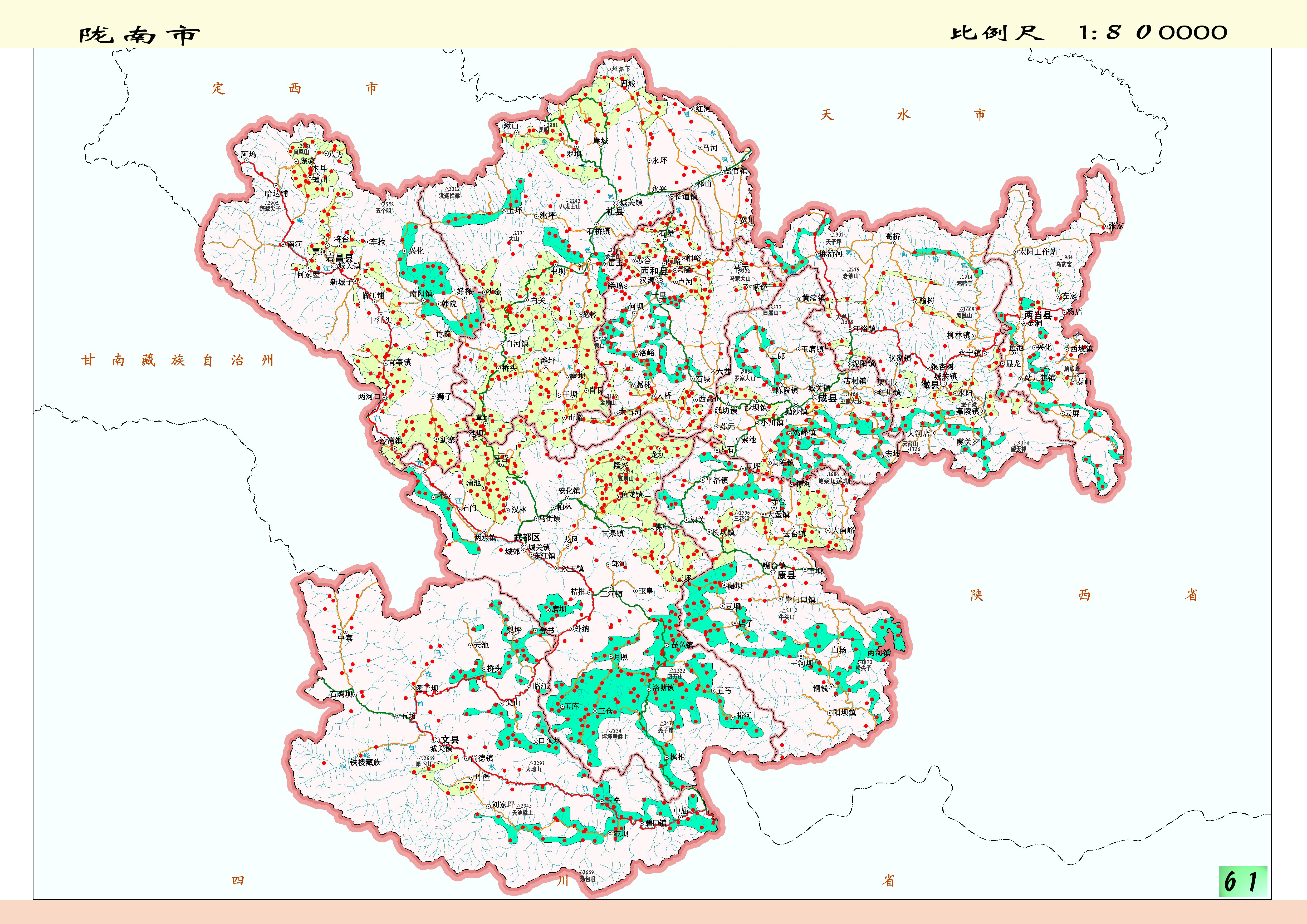Viewport: 1307px width, 924px height.
Task: Select the 宕昌县 county label
Action: (x=339, y=258)
